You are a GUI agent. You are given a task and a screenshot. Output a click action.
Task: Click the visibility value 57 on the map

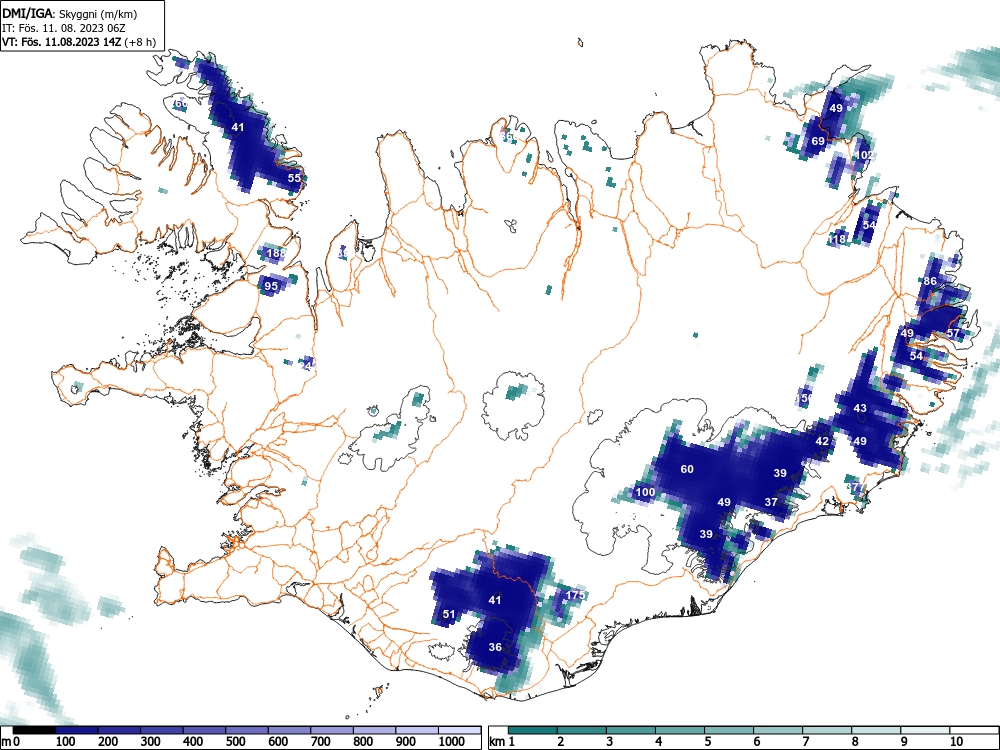953,333
